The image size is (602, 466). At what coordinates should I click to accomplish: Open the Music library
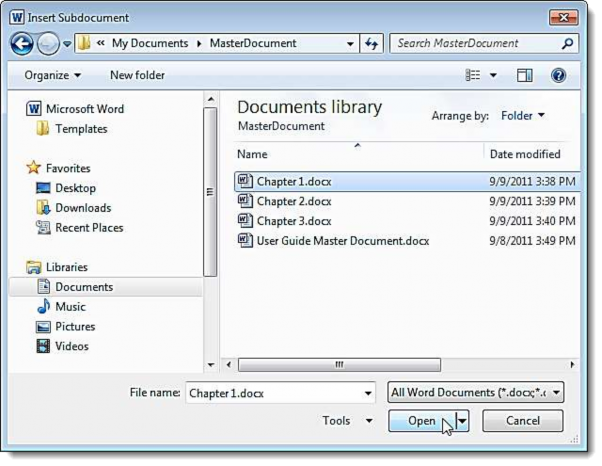[x=70, y=307]
